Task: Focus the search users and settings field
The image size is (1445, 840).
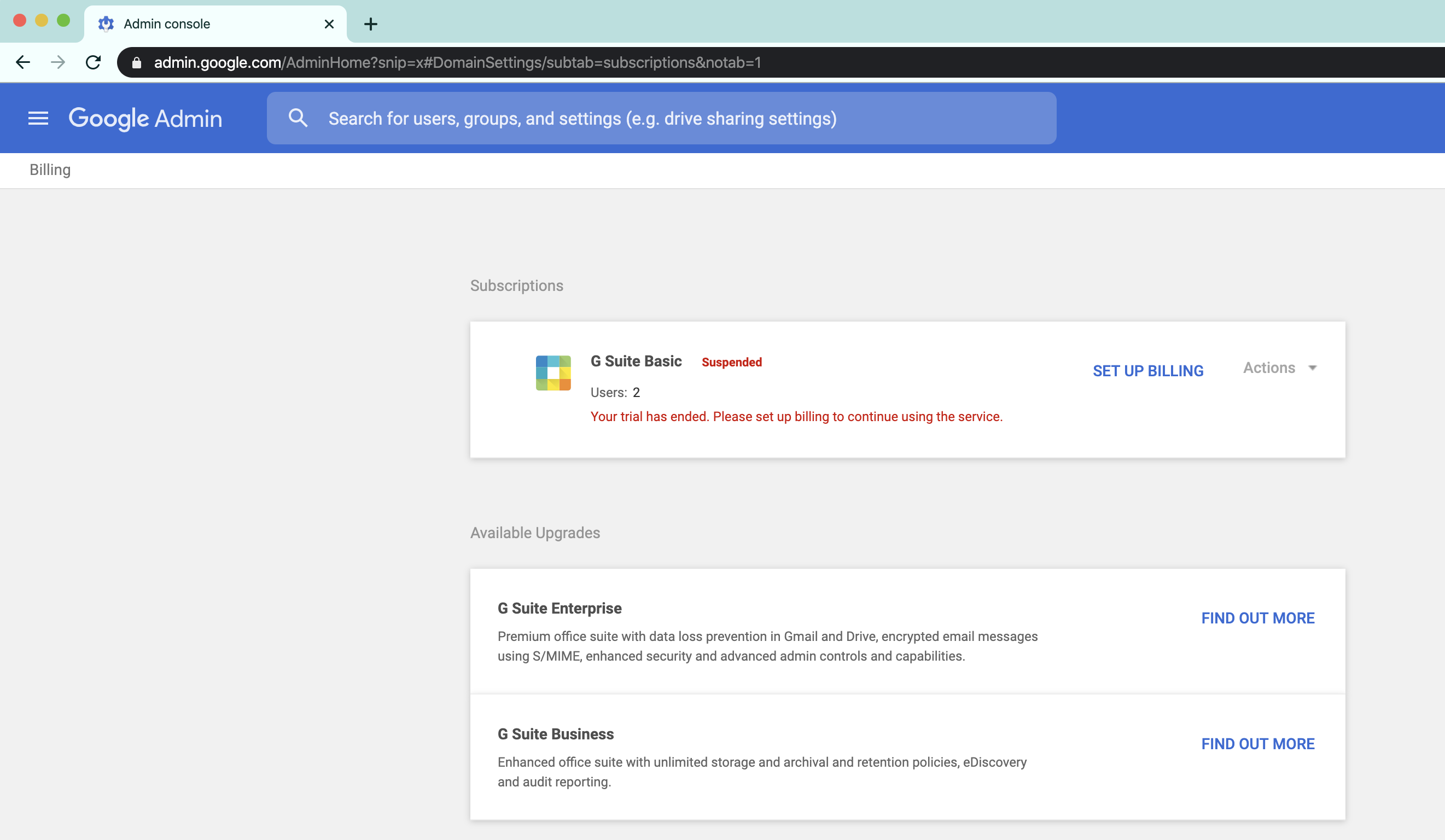Action: (x=661, y=118)
